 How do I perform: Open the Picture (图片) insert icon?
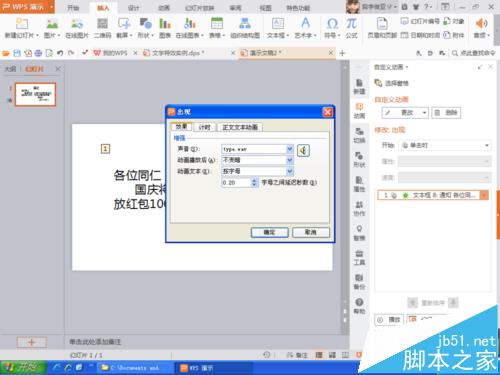click(52, 24)
